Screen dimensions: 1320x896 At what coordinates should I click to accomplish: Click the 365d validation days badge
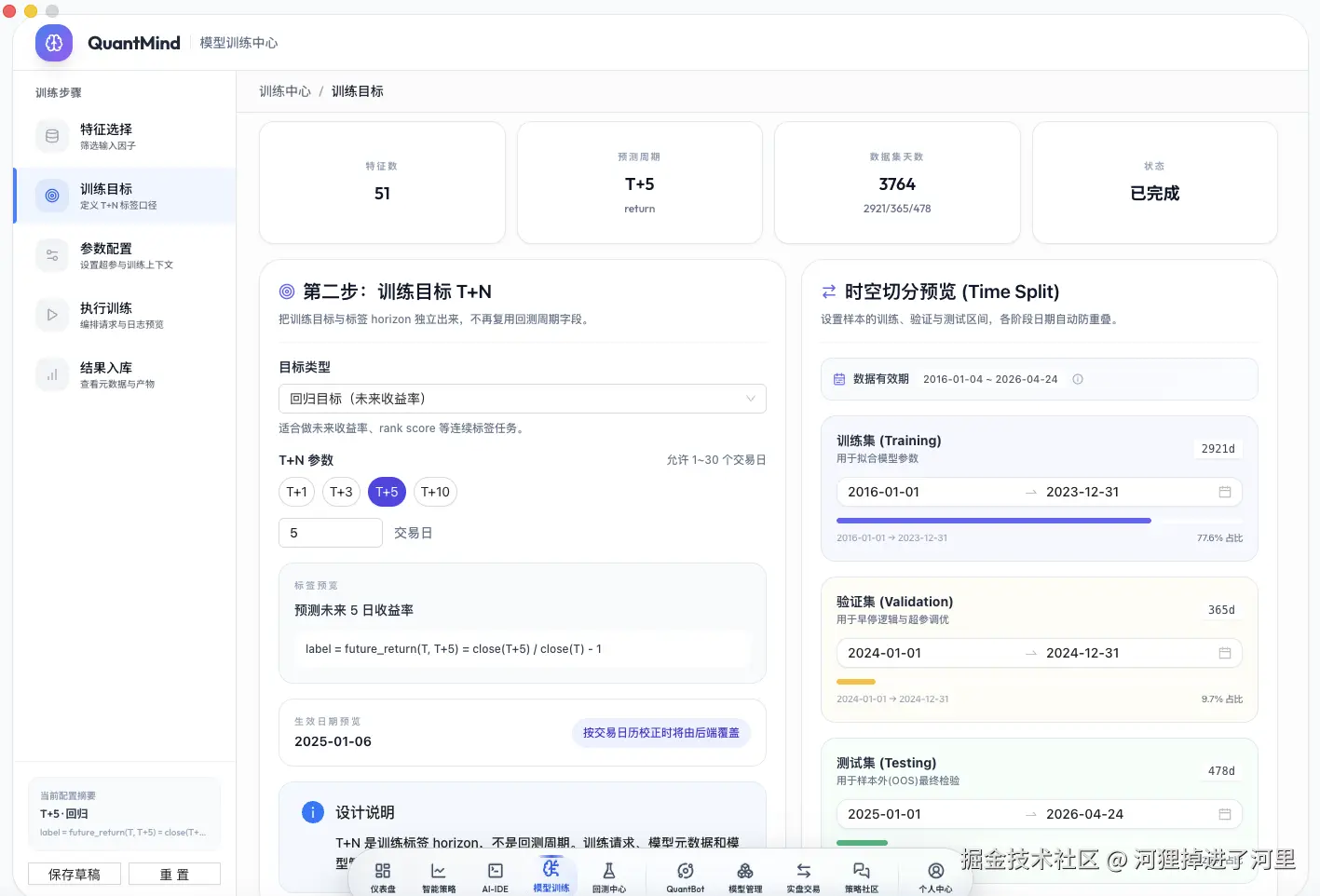pyautogui.click(x=1221, y=610)
